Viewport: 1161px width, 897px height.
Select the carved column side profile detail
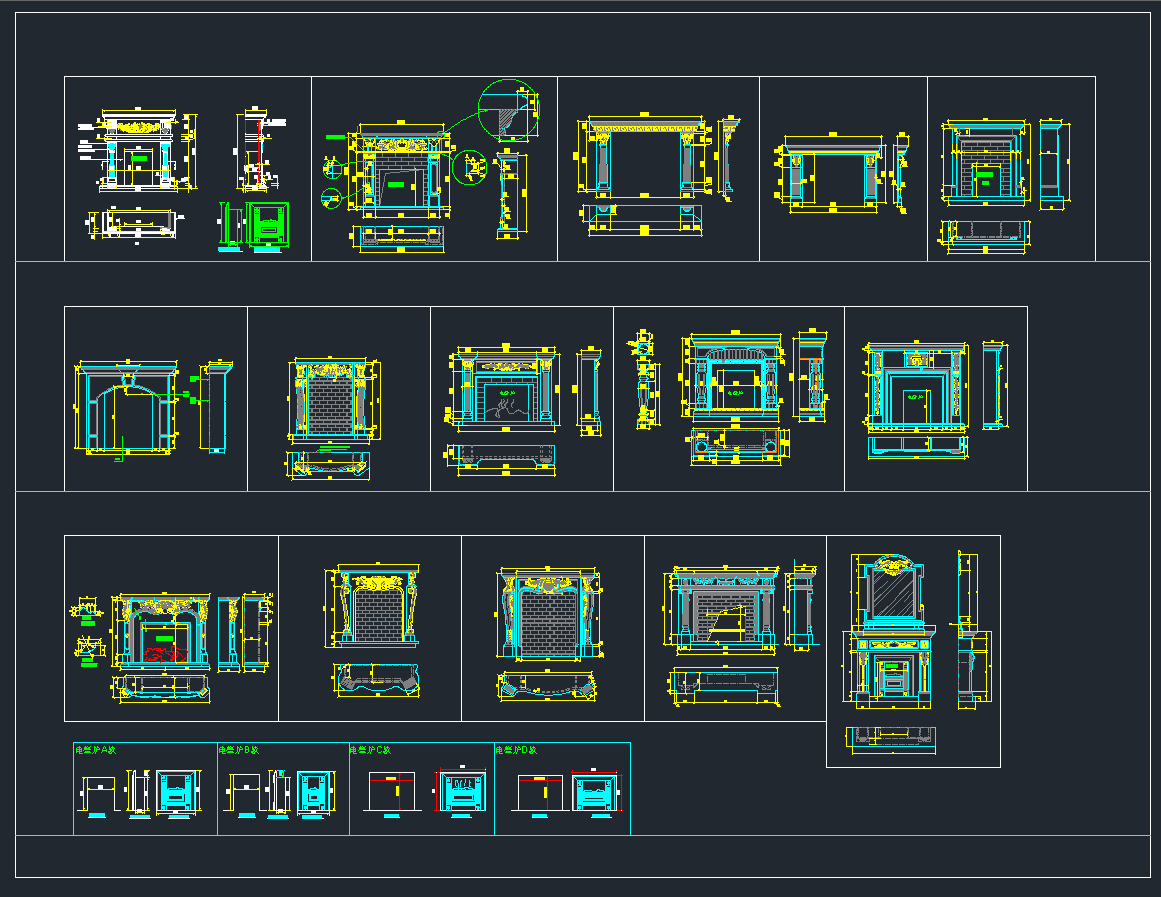[646, 379]
